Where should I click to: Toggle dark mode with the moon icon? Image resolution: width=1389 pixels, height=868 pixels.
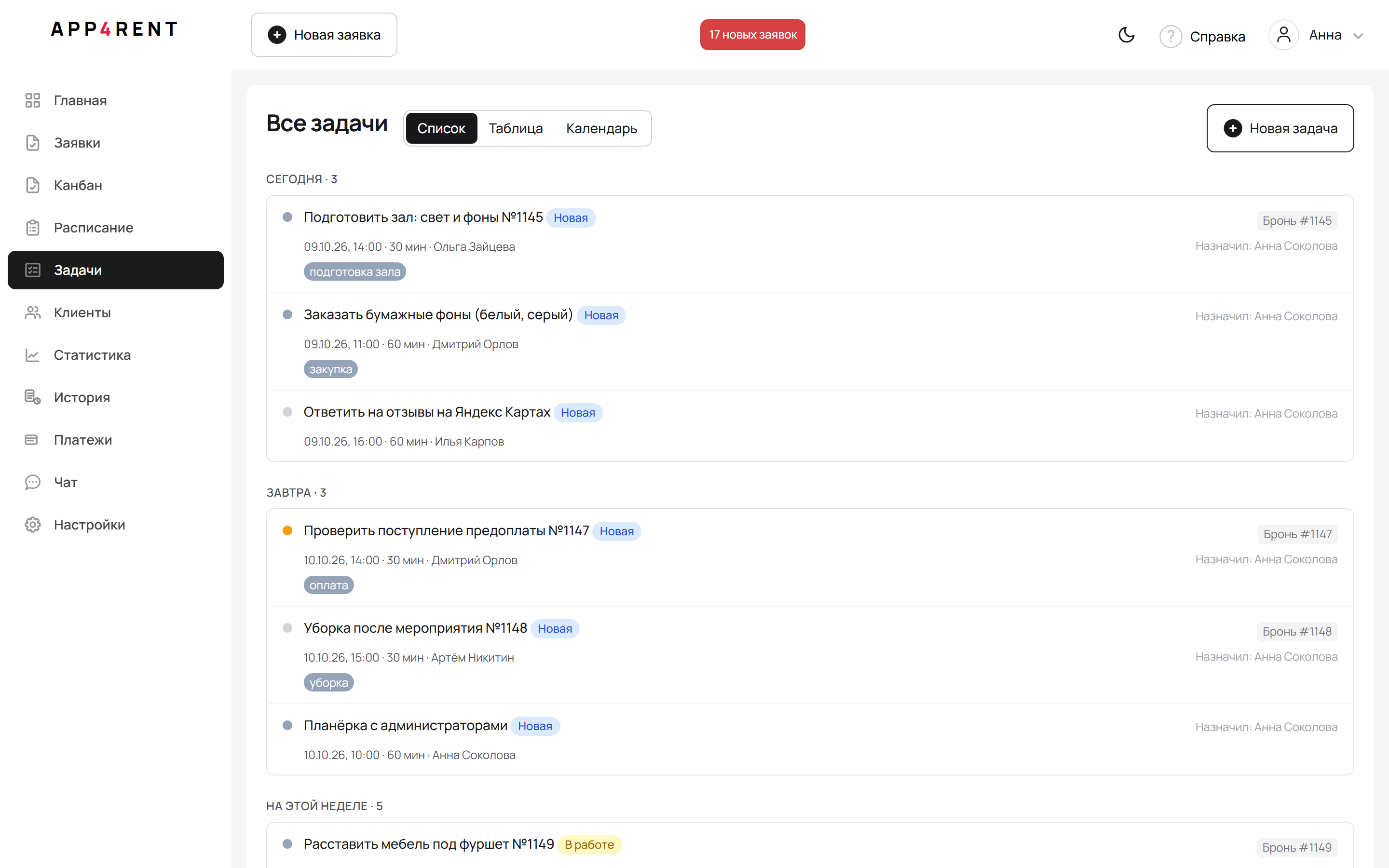coord(1126,35)
